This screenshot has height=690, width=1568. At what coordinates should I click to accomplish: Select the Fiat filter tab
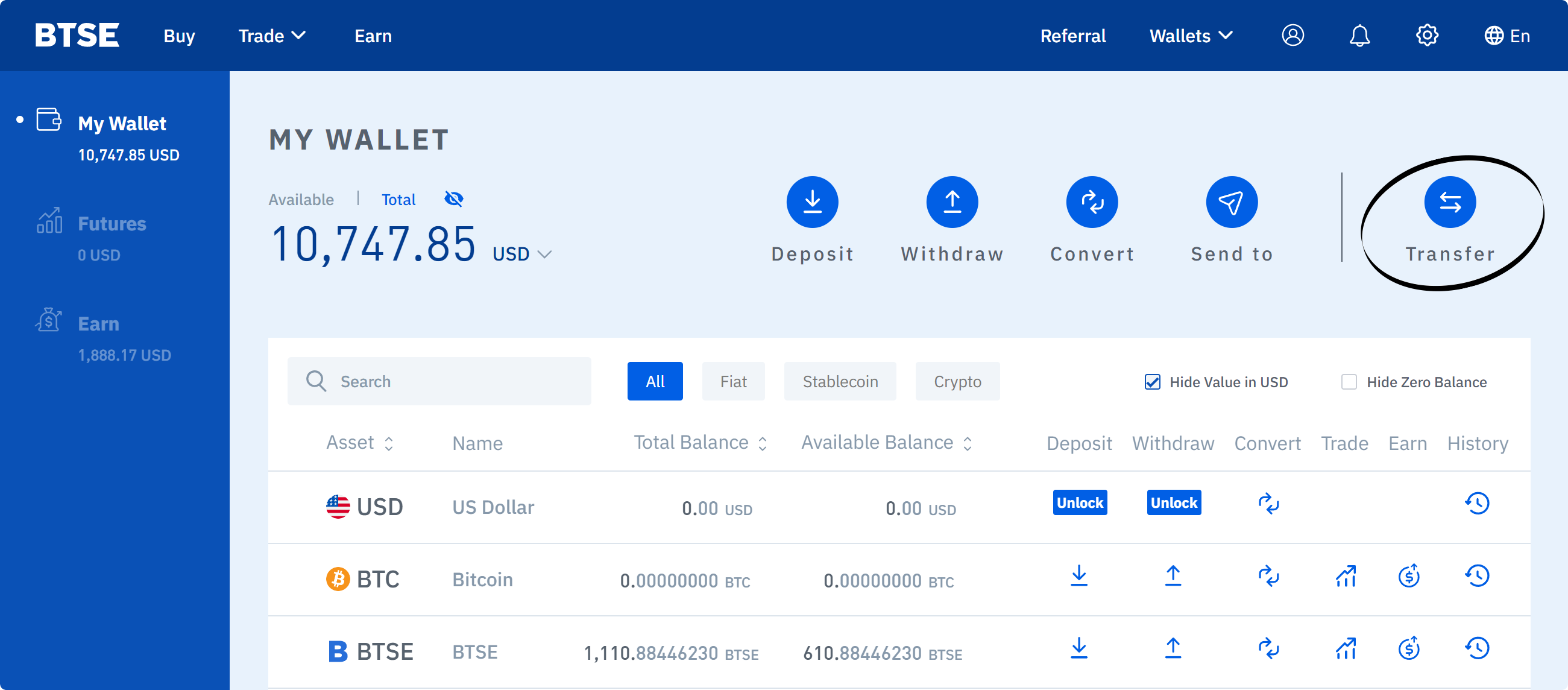pyautogui.click(x=733, y=381)
